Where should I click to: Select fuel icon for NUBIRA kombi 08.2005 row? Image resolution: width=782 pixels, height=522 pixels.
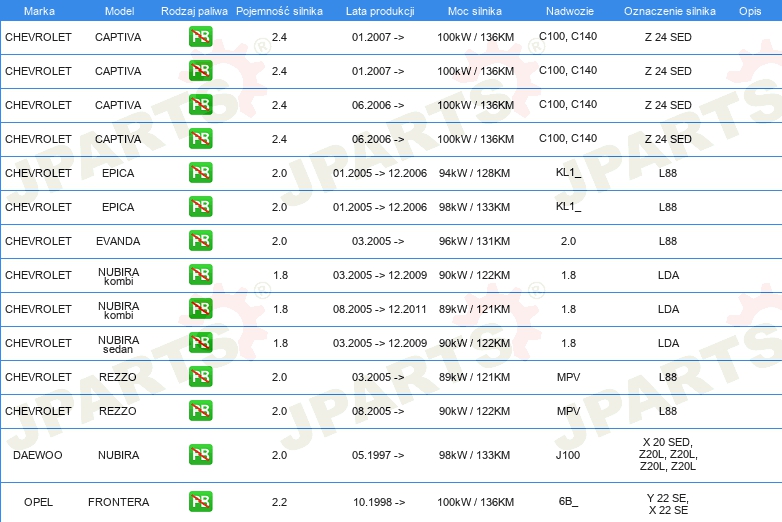pos(200,308)
